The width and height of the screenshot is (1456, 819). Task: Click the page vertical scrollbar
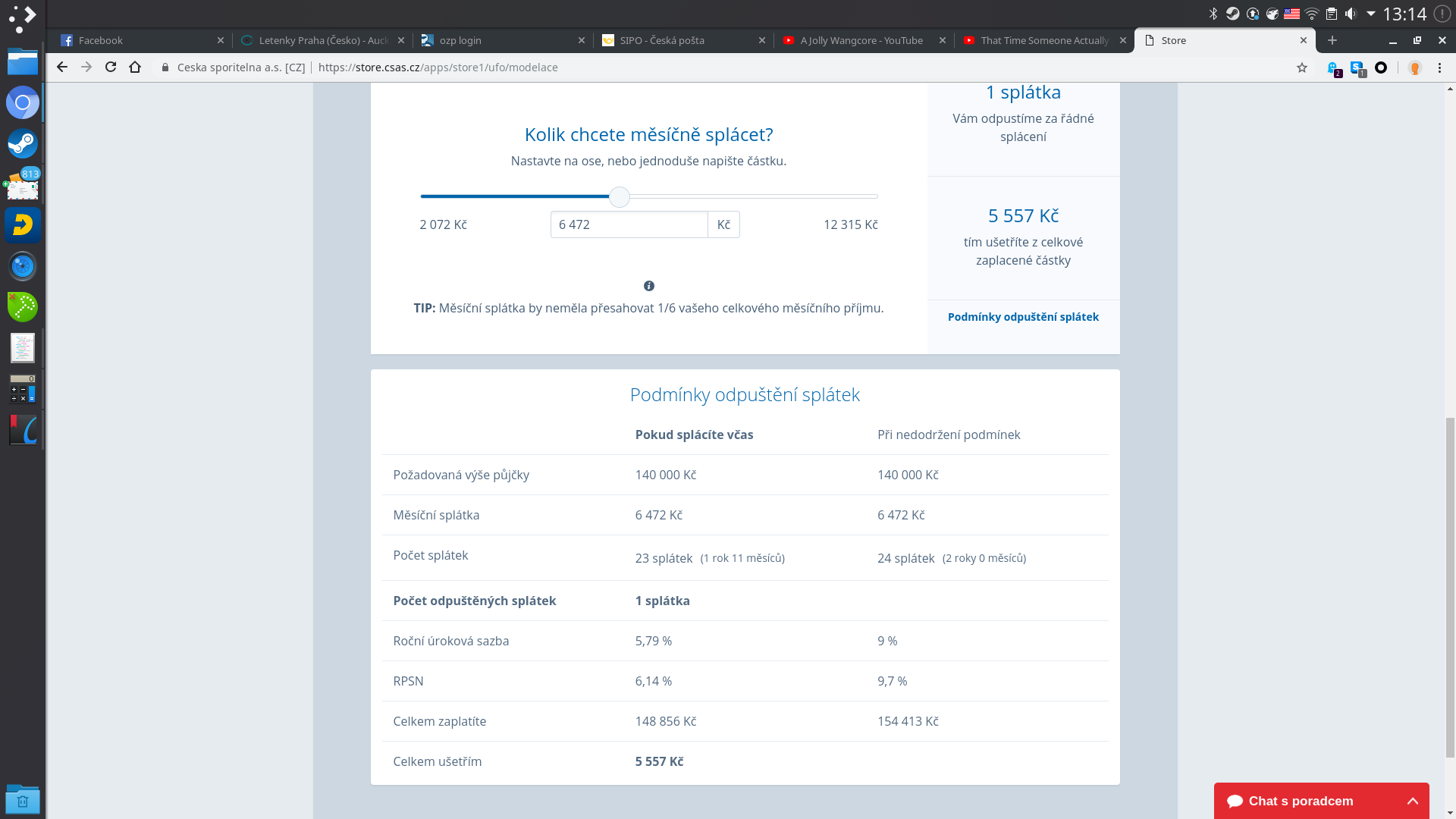pos(1450,588)
